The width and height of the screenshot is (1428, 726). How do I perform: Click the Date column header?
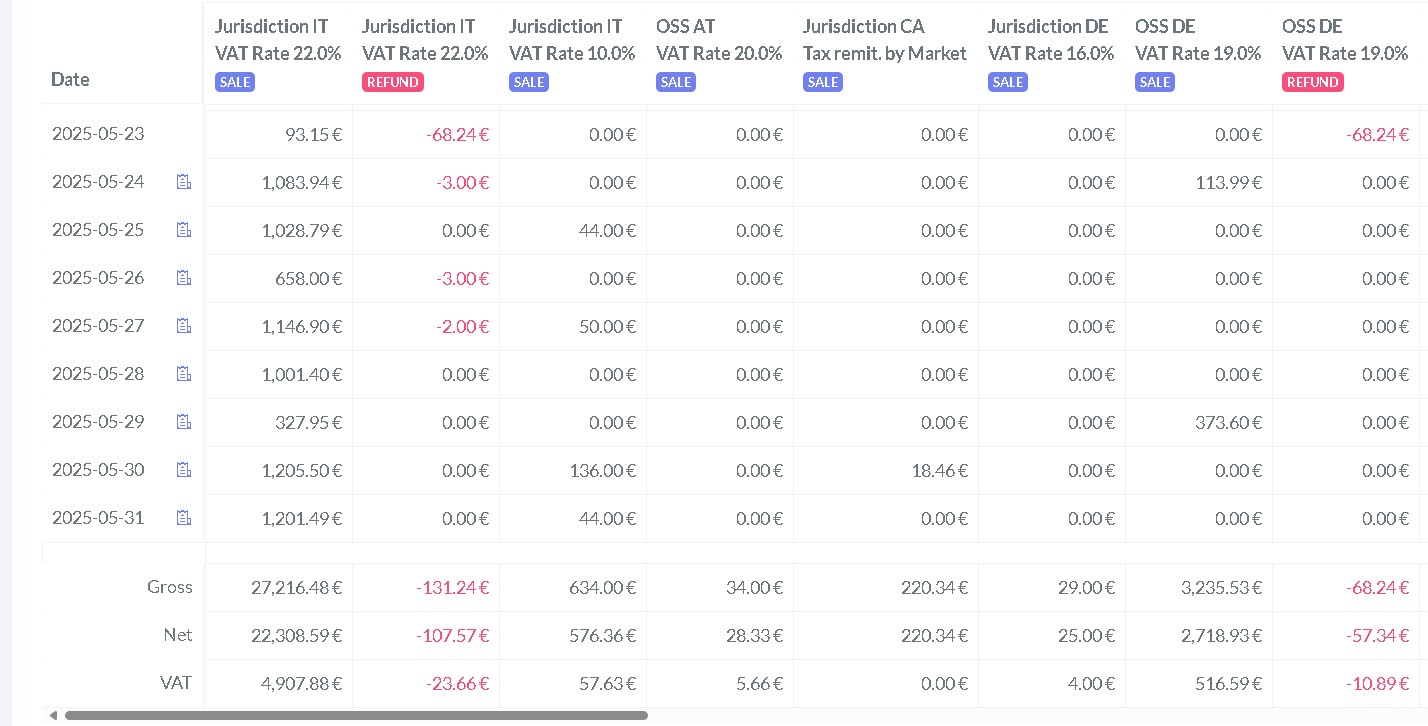click(x=70, y=80)
